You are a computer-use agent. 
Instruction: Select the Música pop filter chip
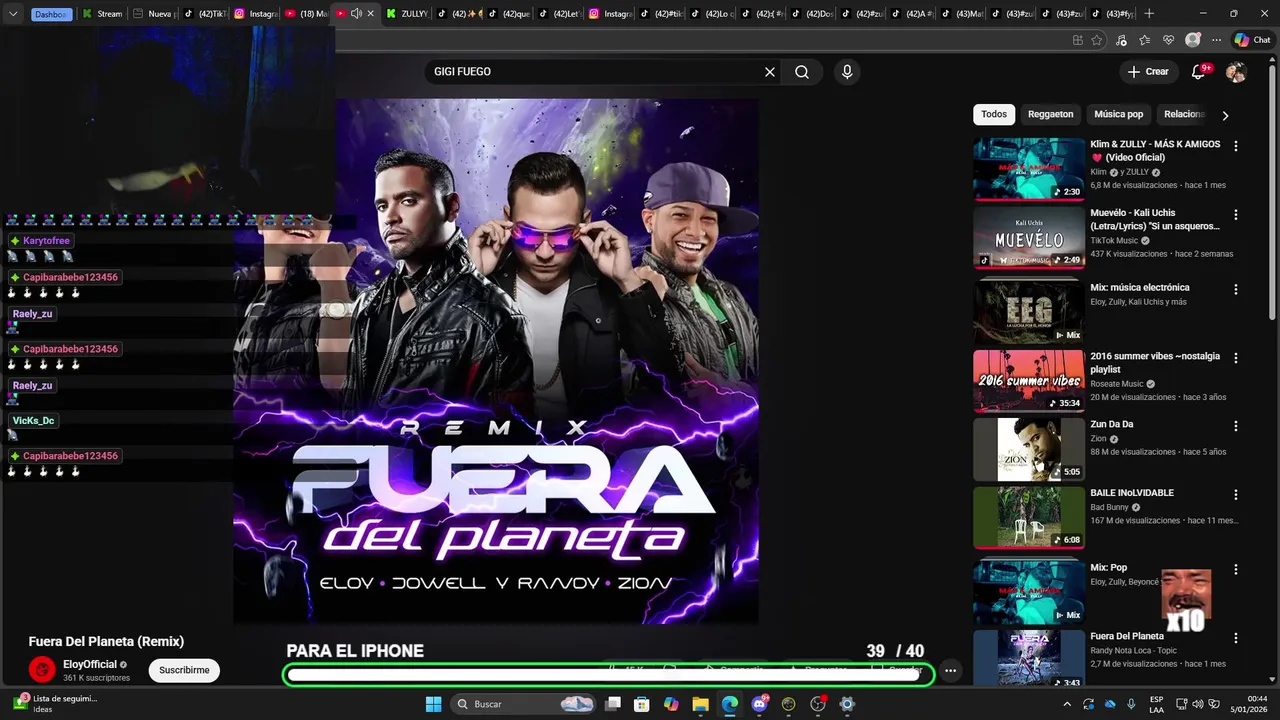click(x=1118, y=114)
